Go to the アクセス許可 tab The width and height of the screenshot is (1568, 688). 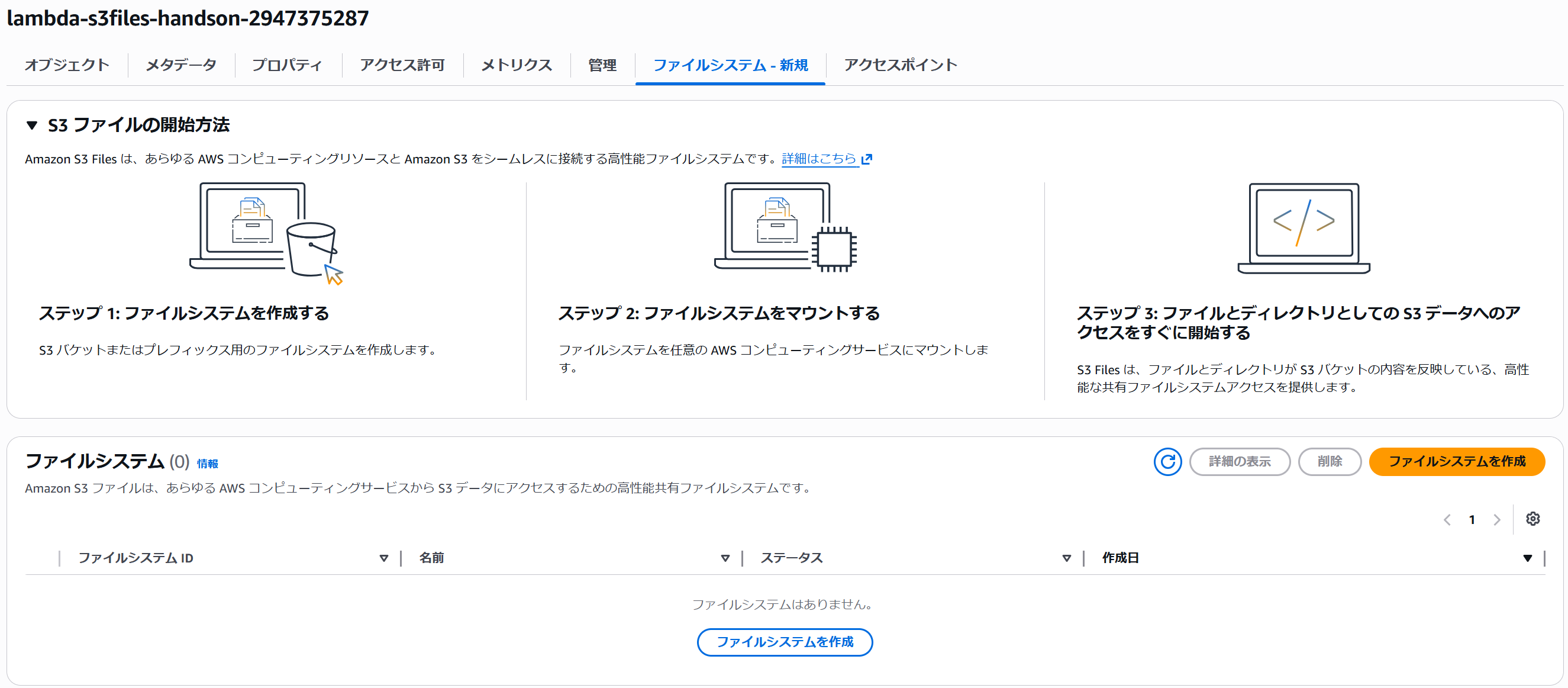click(x=402, y=65)
